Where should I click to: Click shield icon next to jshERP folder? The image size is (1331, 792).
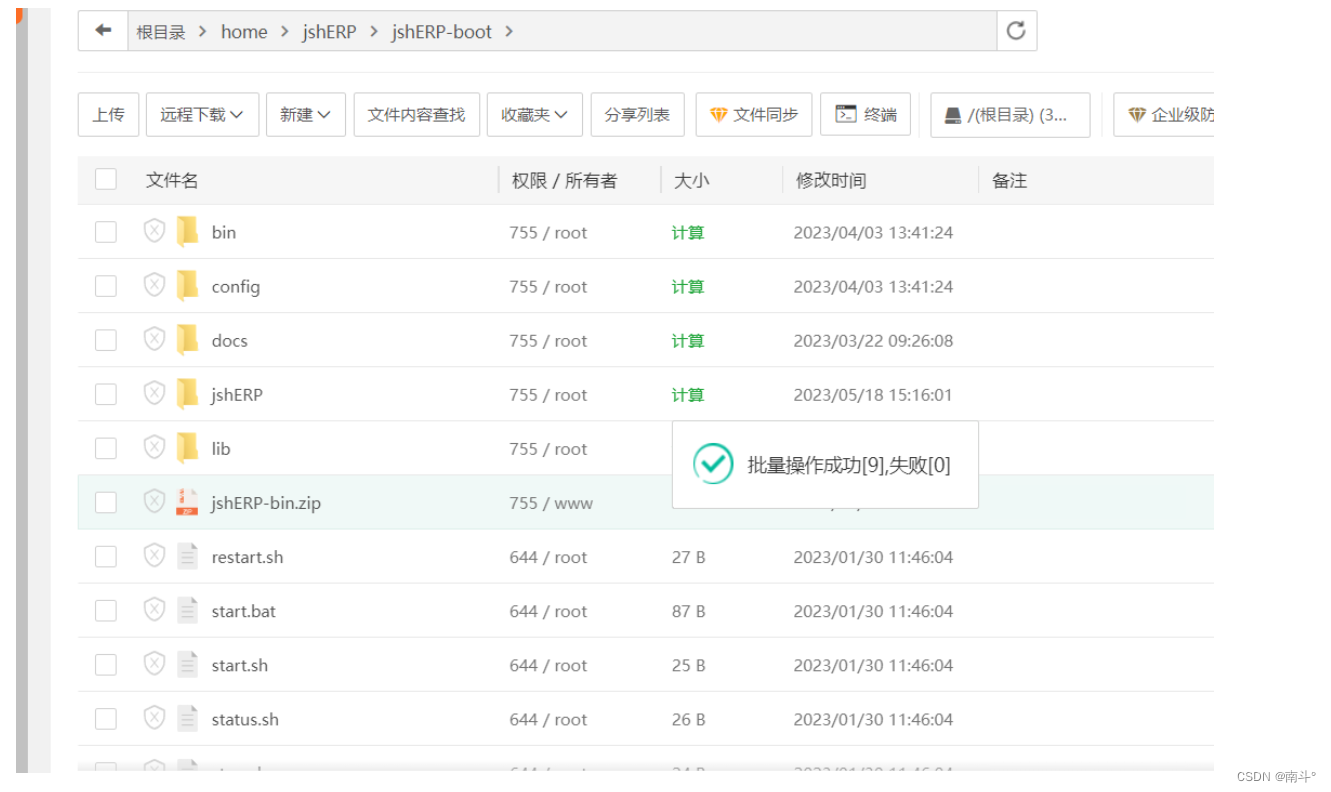tap(154, 394)
